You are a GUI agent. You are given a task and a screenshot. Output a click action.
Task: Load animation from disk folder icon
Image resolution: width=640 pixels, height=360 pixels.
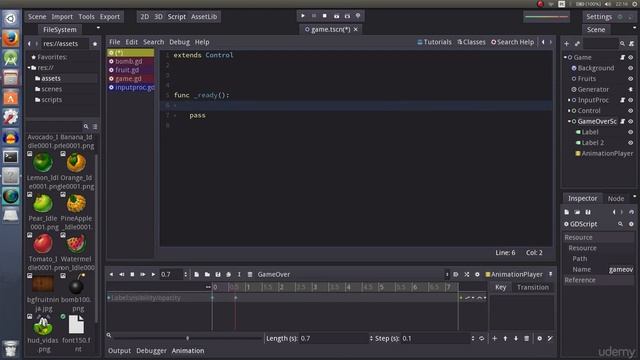point(207,274)
